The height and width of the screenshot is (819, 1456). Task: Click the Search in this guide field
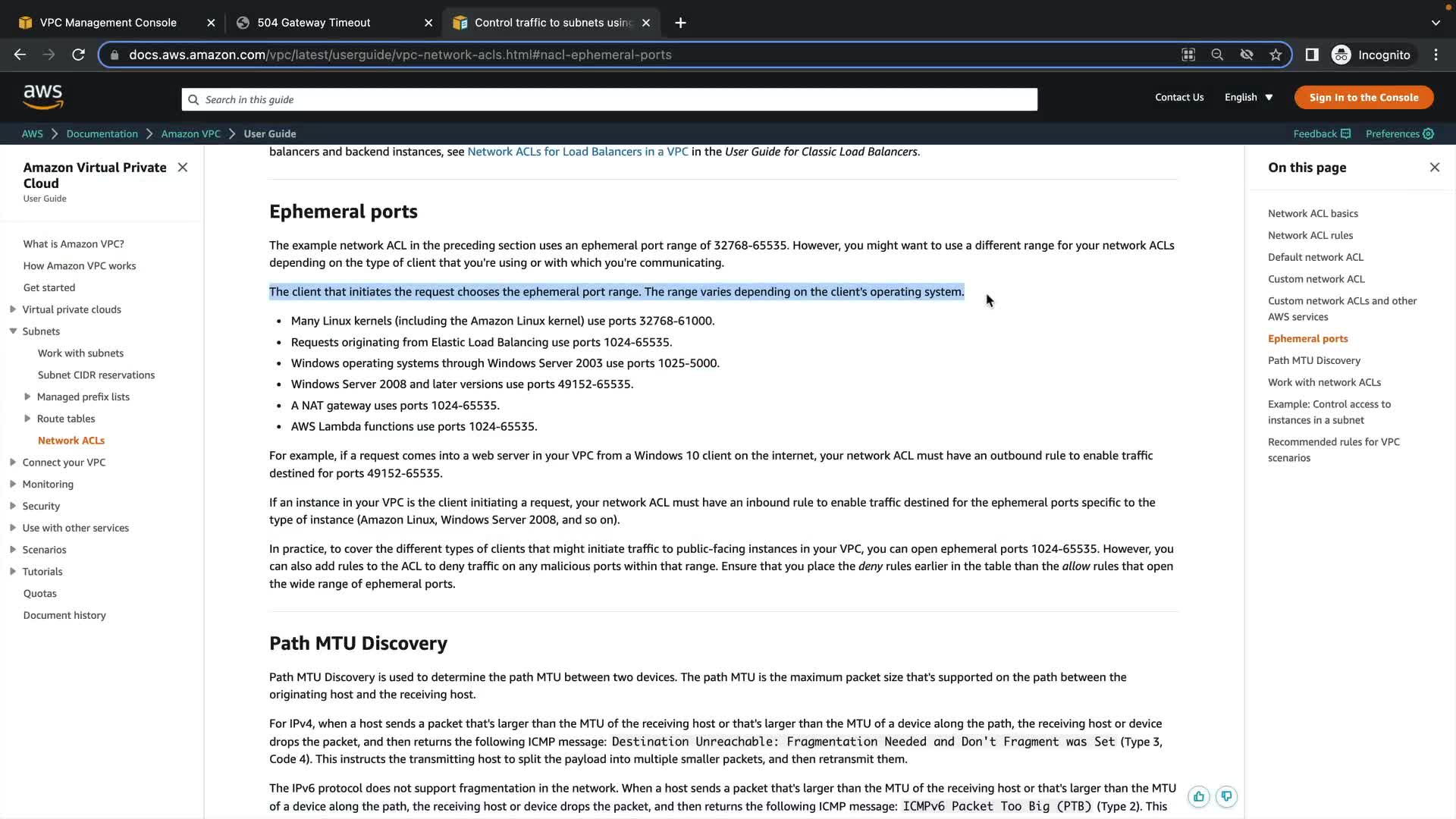click(609, 99)
